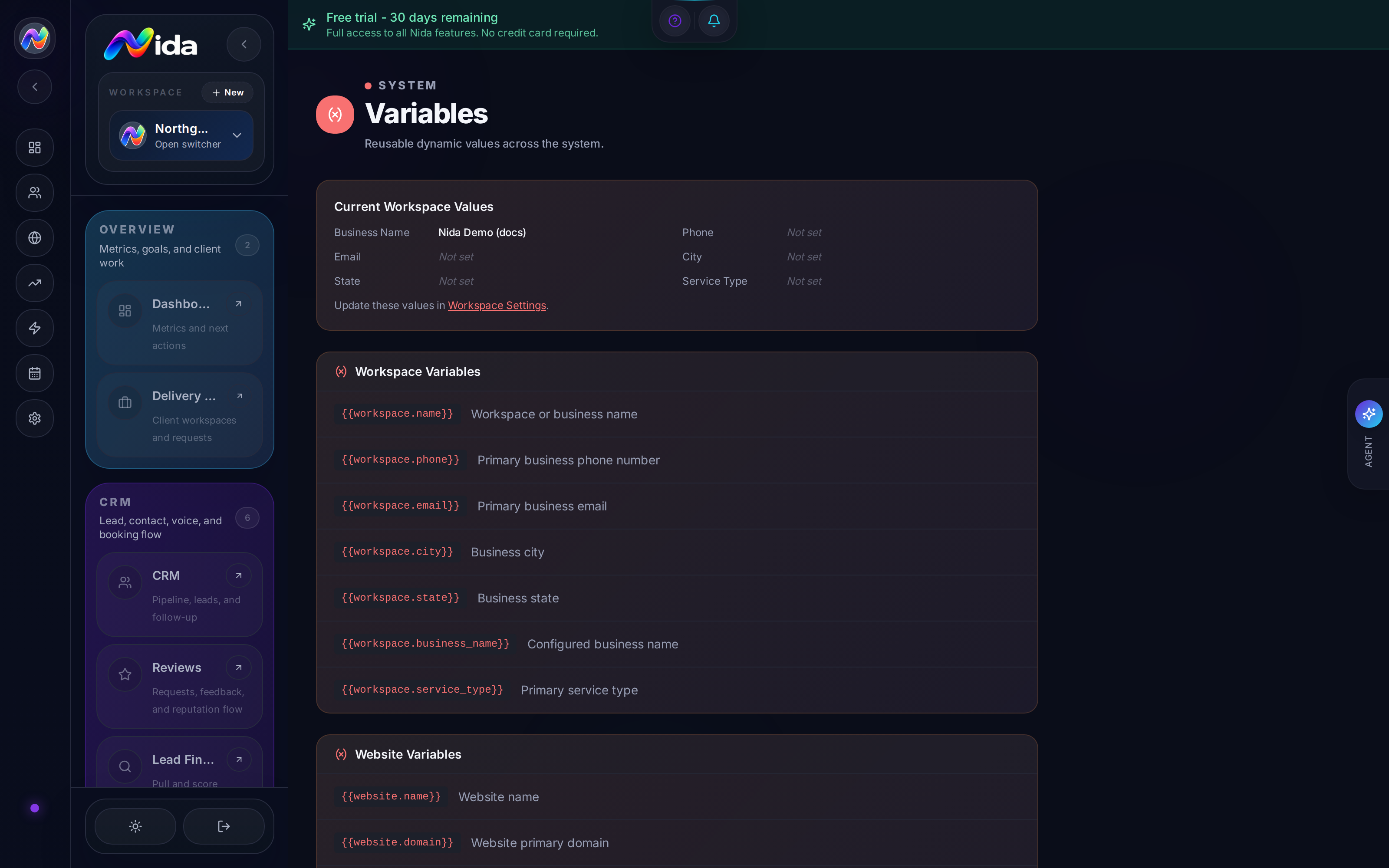Click the logout icon button
Screen dimensions: 1389x868
224,826
